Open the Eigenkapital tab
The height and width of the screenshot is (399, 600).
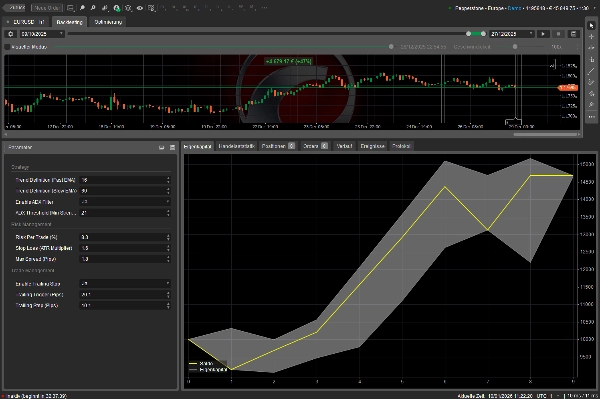197,146
